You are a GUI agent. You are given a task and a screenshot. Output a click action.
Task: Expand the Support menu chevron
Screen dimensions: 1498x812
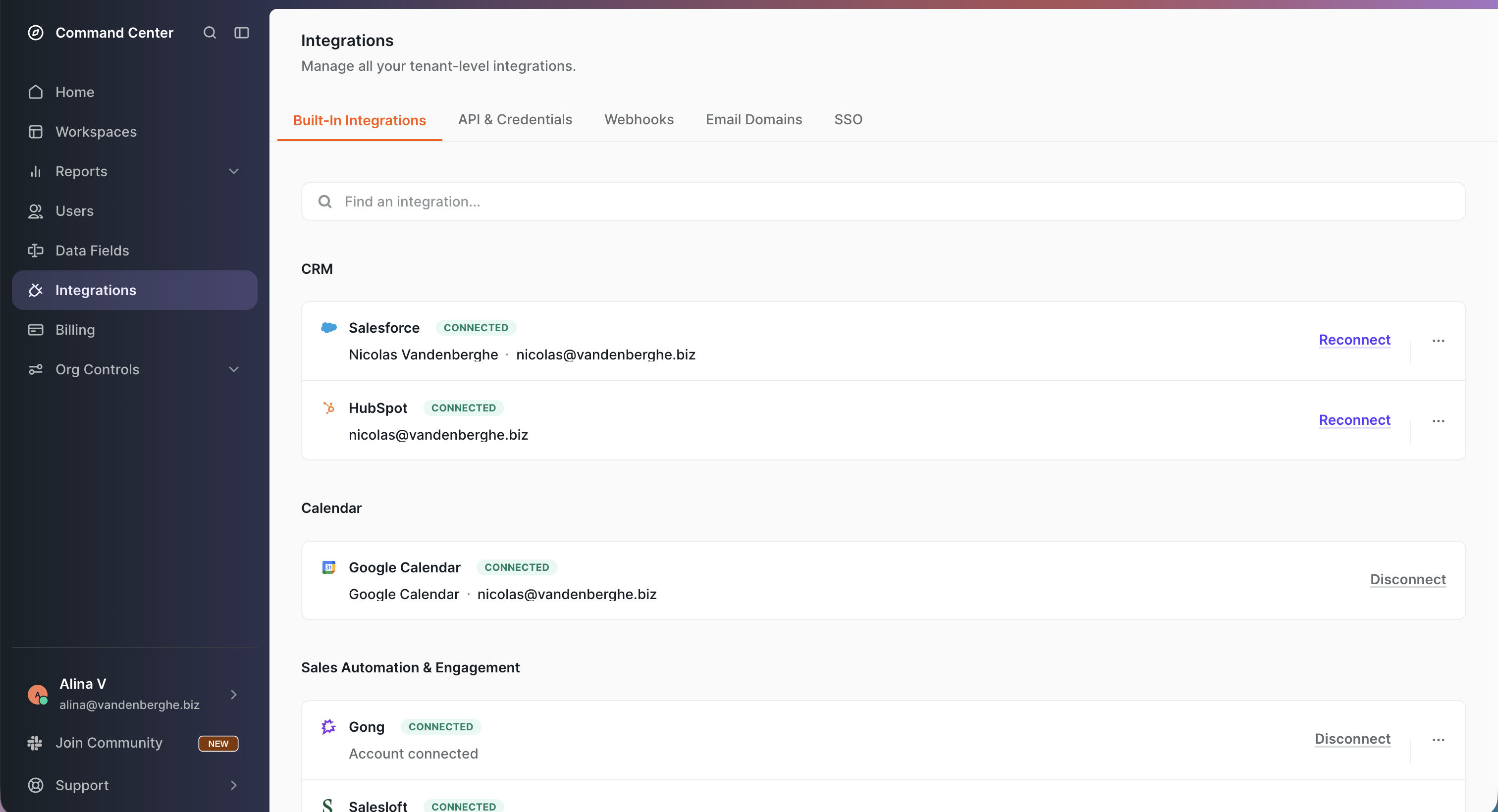click(234, 785)
